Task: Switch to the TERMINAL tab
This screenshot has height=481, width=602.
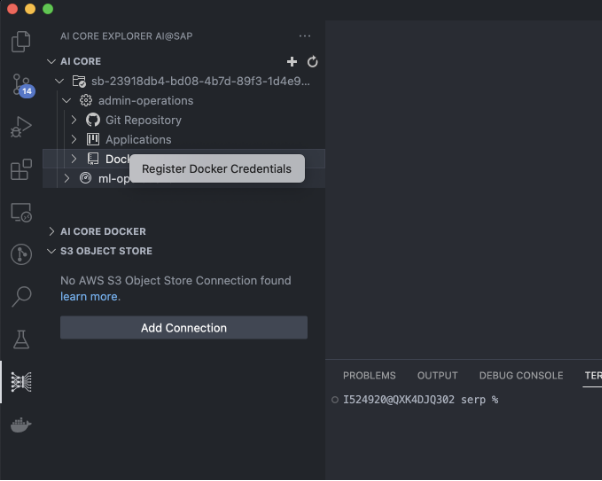Action: pyautogui.click(x=593, y=375)
